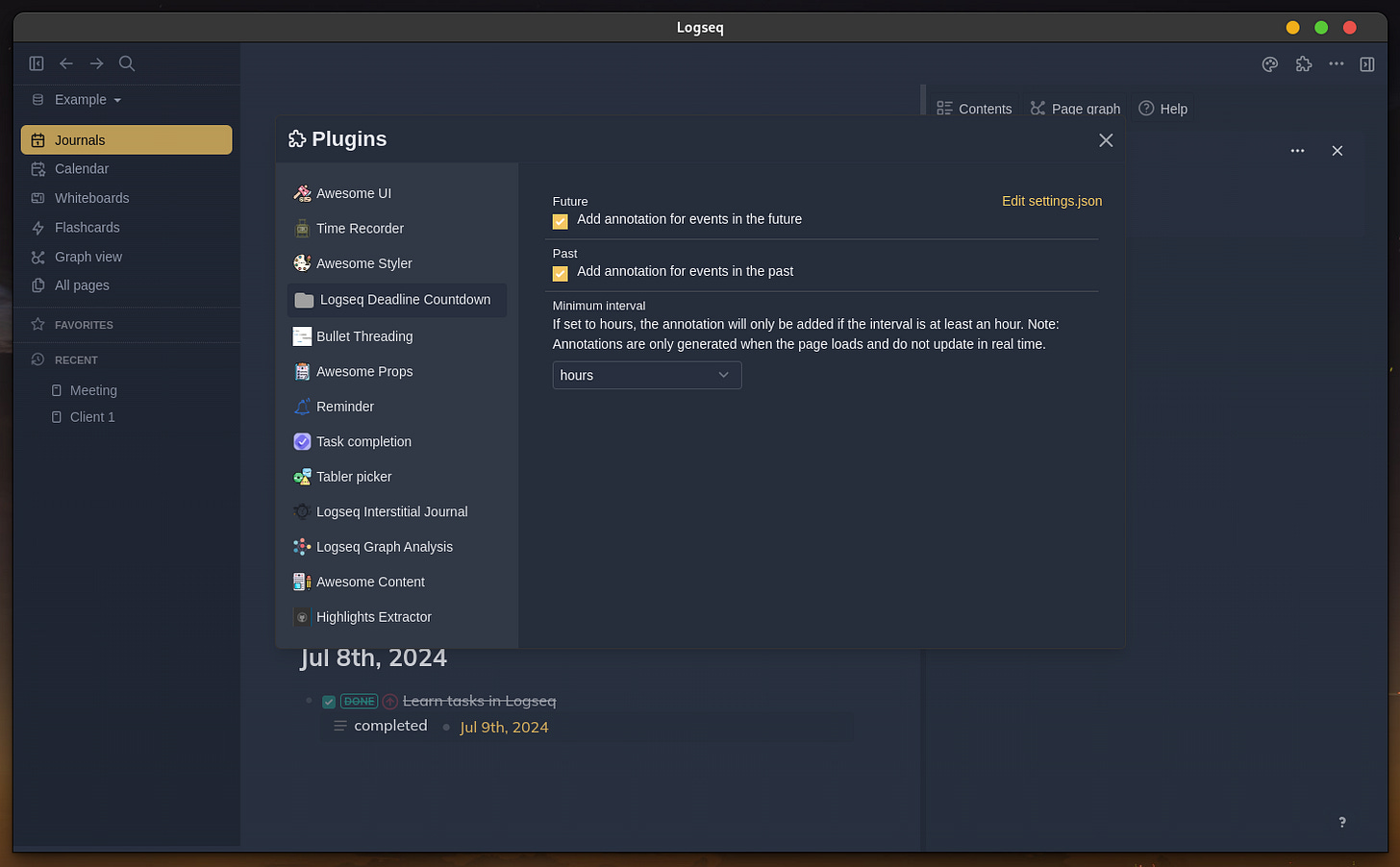Screen dimensions: 1400x867
Task: Select the Tabler picker plugin
Action: coord(396,477)
